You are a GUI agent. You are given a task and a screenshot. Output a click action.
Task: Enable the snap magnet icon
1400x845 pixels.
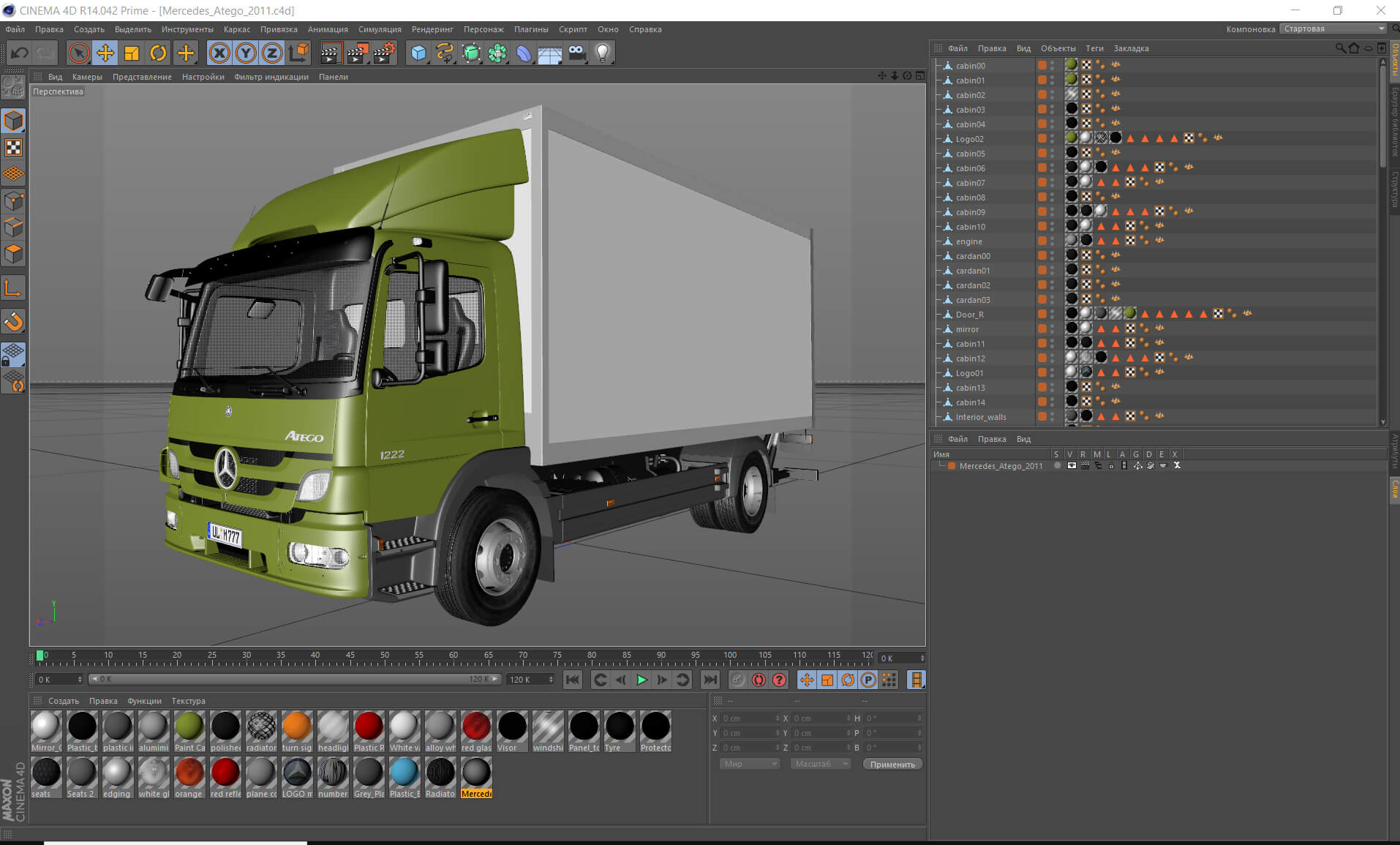pyautogui.click(x=14, y=322)
